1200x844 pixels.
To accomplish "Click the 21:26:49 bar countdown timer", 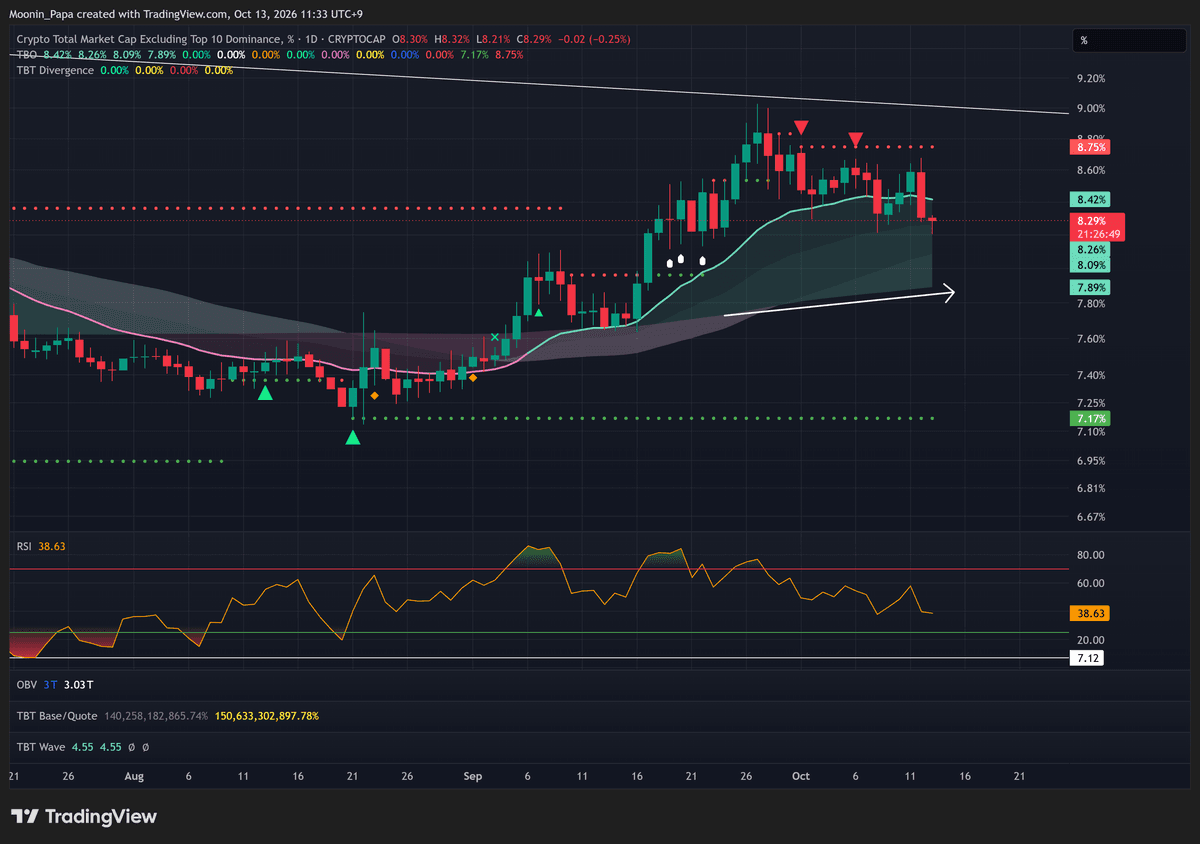I will 1098,234.
